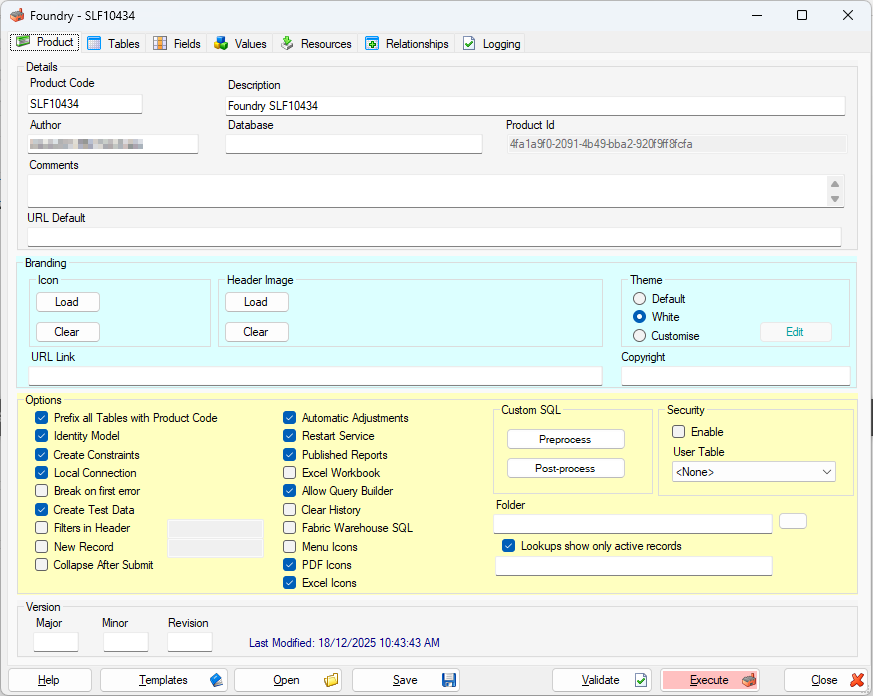Open the User Table dropdown
The height and width of the screenshot is (696, 873).
click(x=754, y=472)
